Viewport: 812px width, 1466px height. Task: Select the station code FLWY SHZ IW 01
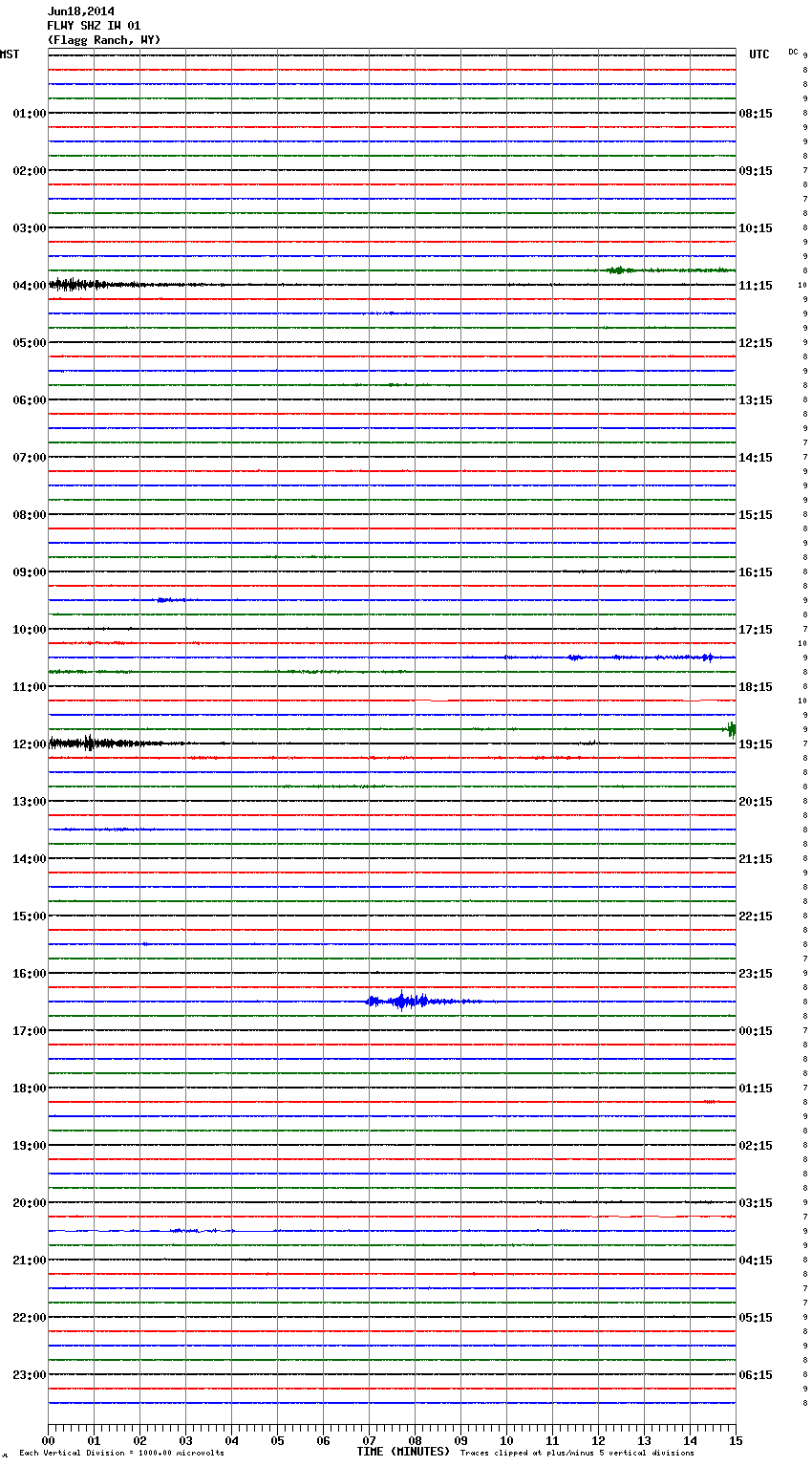[94, 26]
